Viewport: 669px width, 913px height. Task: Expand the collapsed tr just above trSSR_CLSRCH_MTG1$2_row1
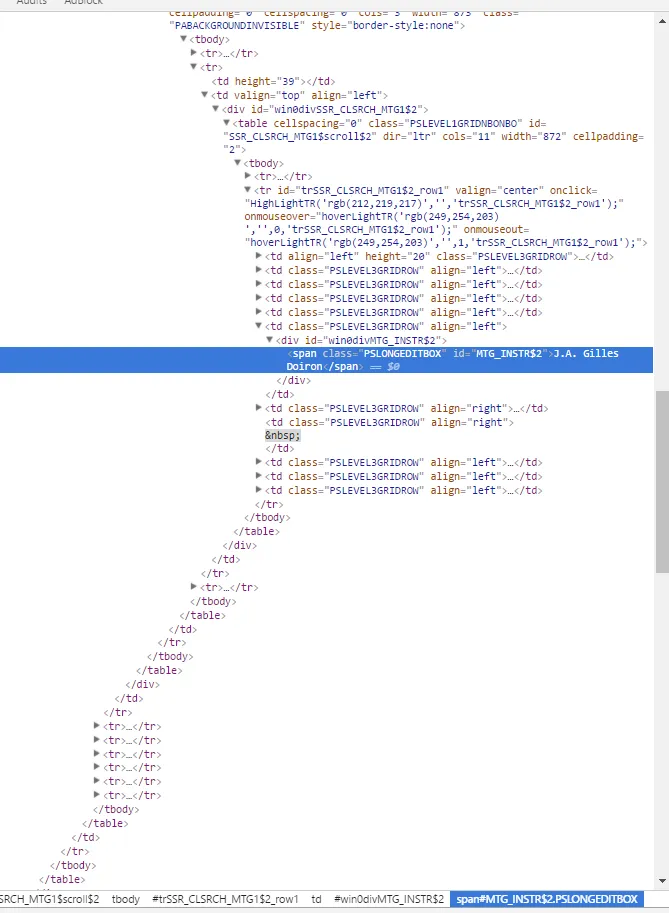click(247, 175)
